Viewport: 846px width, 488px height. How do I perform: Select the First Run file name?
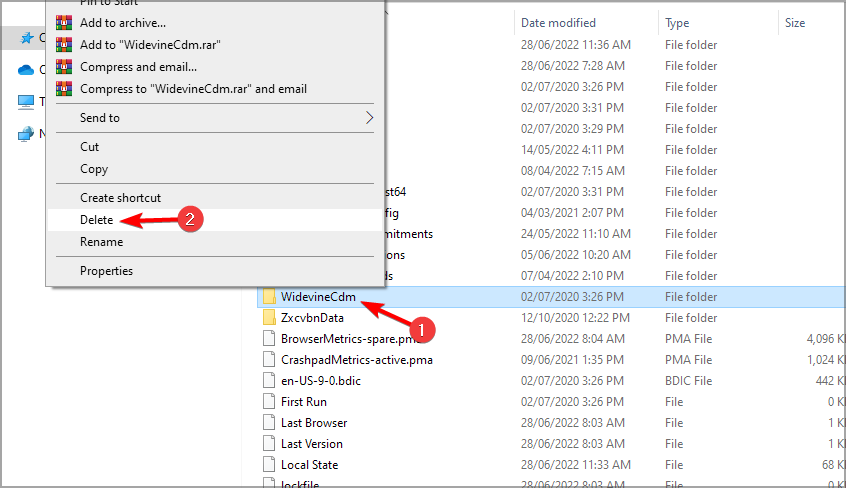pyautogui.click(x=304, y=402)
